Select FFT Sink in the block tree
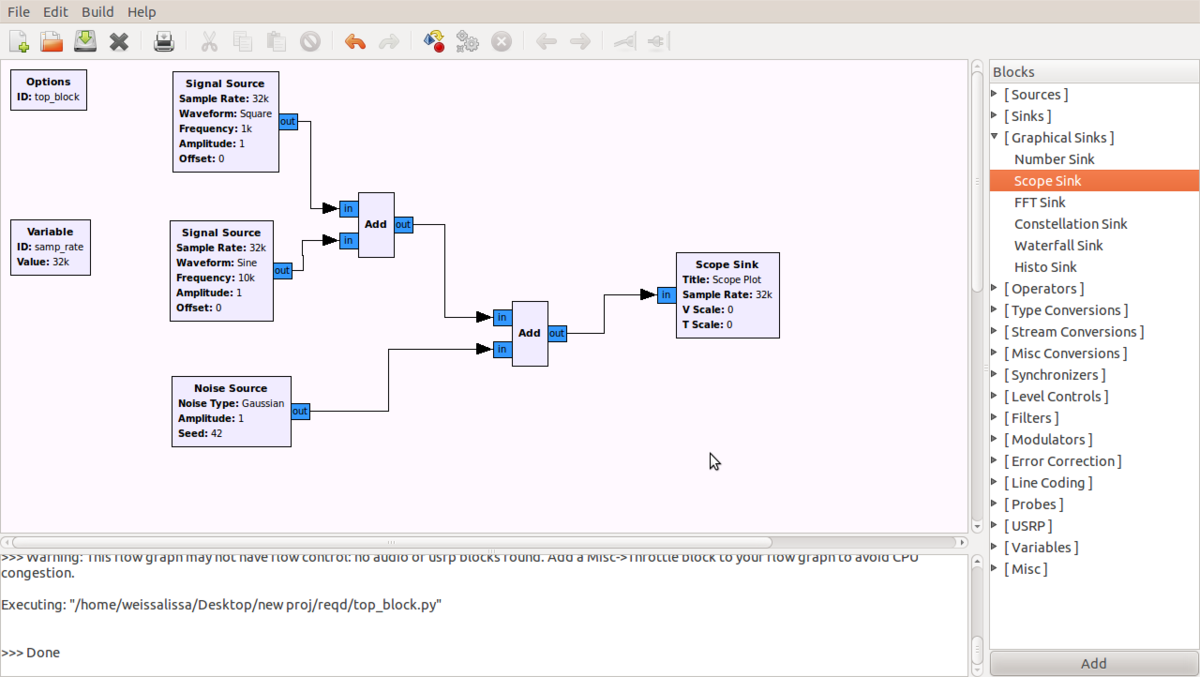 1039,202
